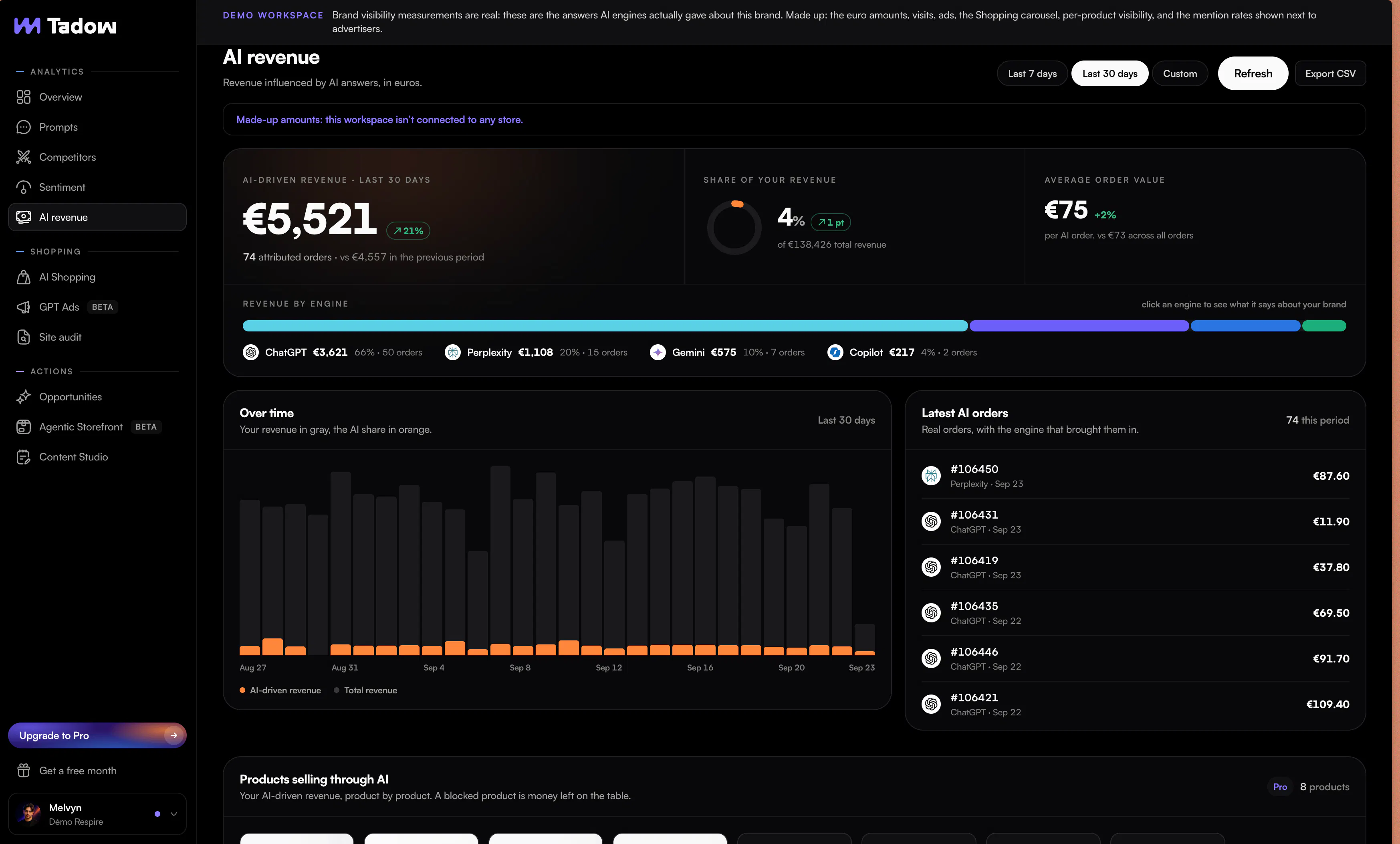This screenshot has width=1400, height=844.
Task: Open Content Studio via its calendar-edit icon
Action: tap(23, 457)
